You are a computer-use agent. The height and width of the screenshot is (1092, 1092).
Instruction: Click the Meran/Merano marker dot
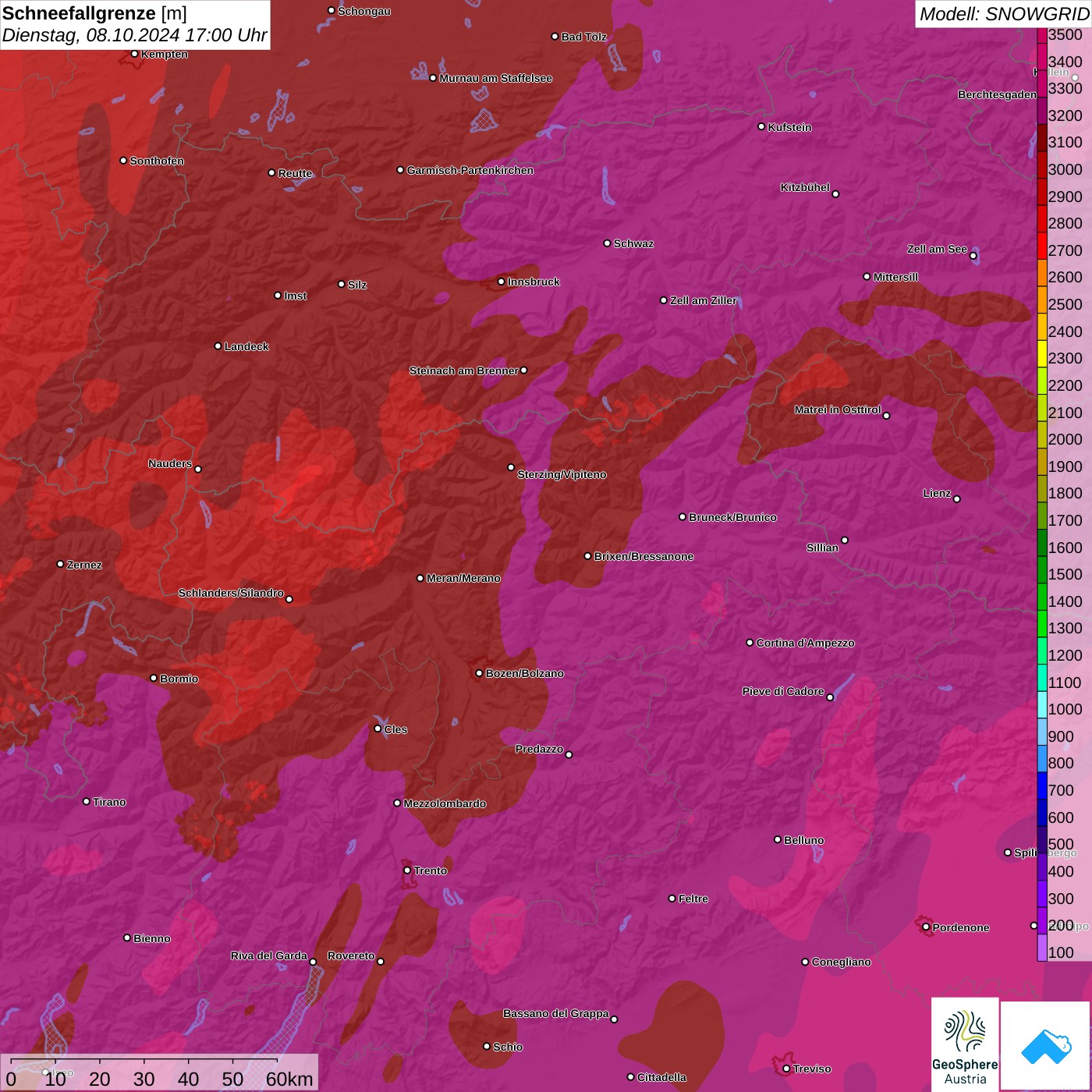tap(420, 578)
